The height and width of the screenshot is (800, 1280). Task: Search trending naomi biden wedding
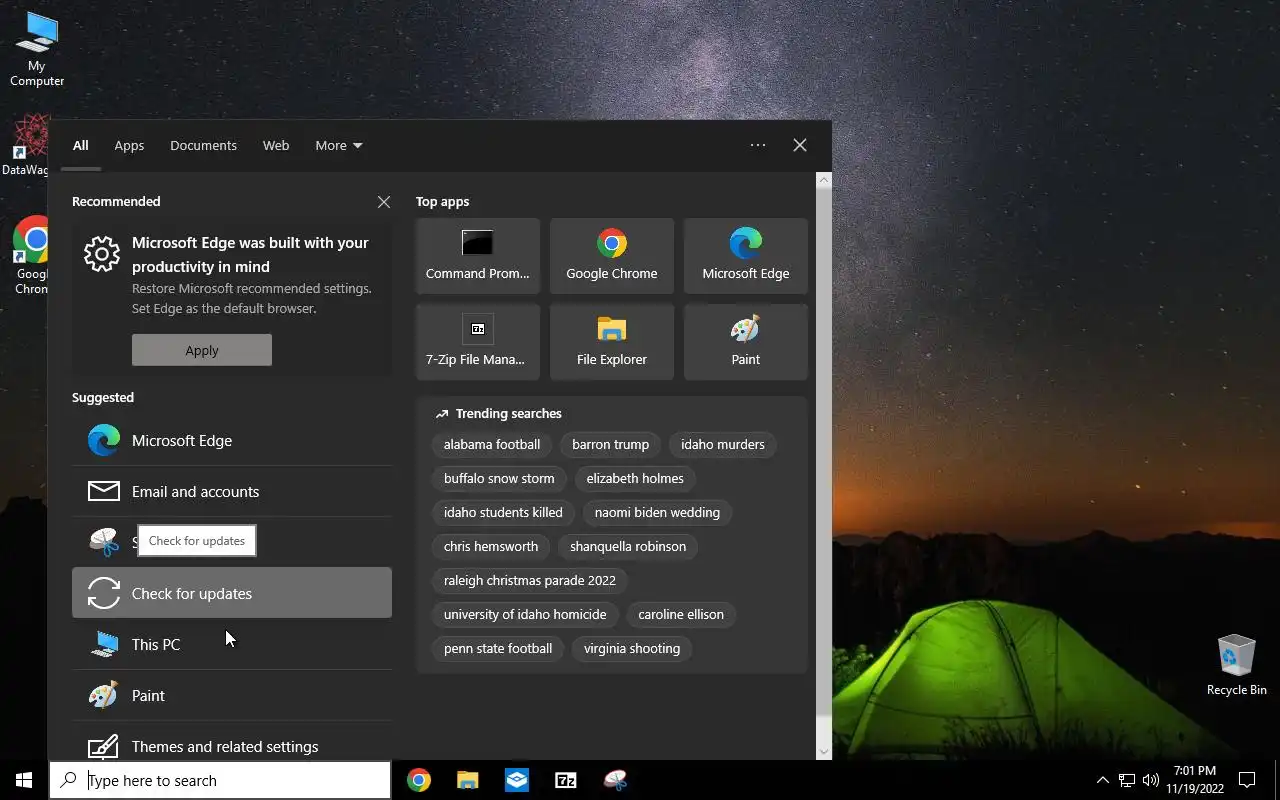pyautogui.click(x=657, y=512)
